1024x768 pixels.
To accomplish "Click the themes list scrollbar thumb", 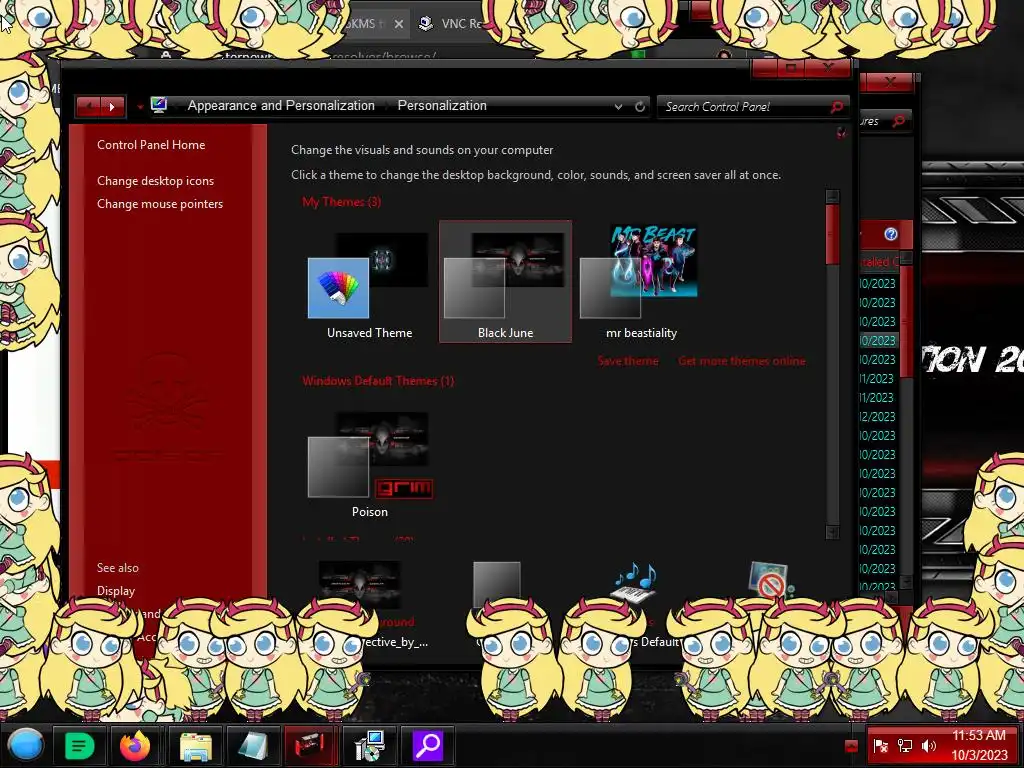I will tap(832, 234).
